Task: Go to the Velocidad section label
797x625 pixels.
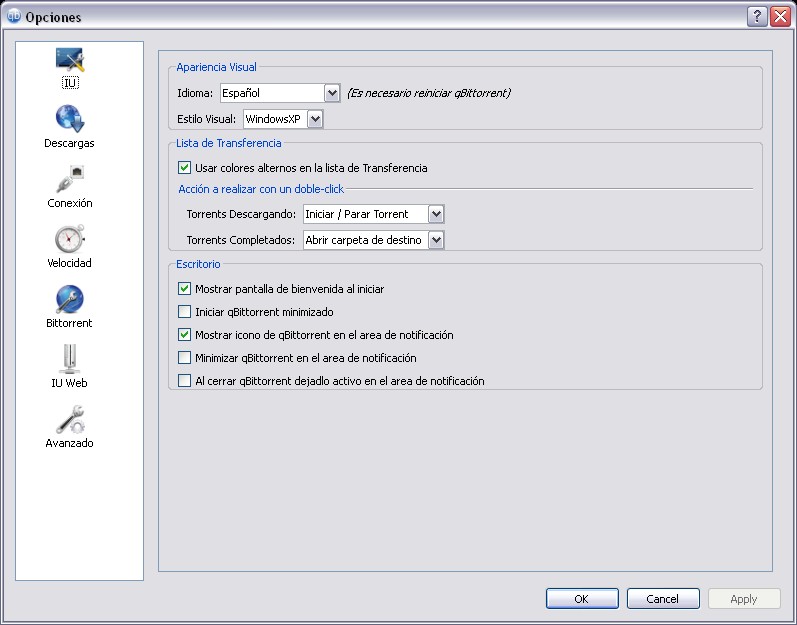Action: coord(69,263)
